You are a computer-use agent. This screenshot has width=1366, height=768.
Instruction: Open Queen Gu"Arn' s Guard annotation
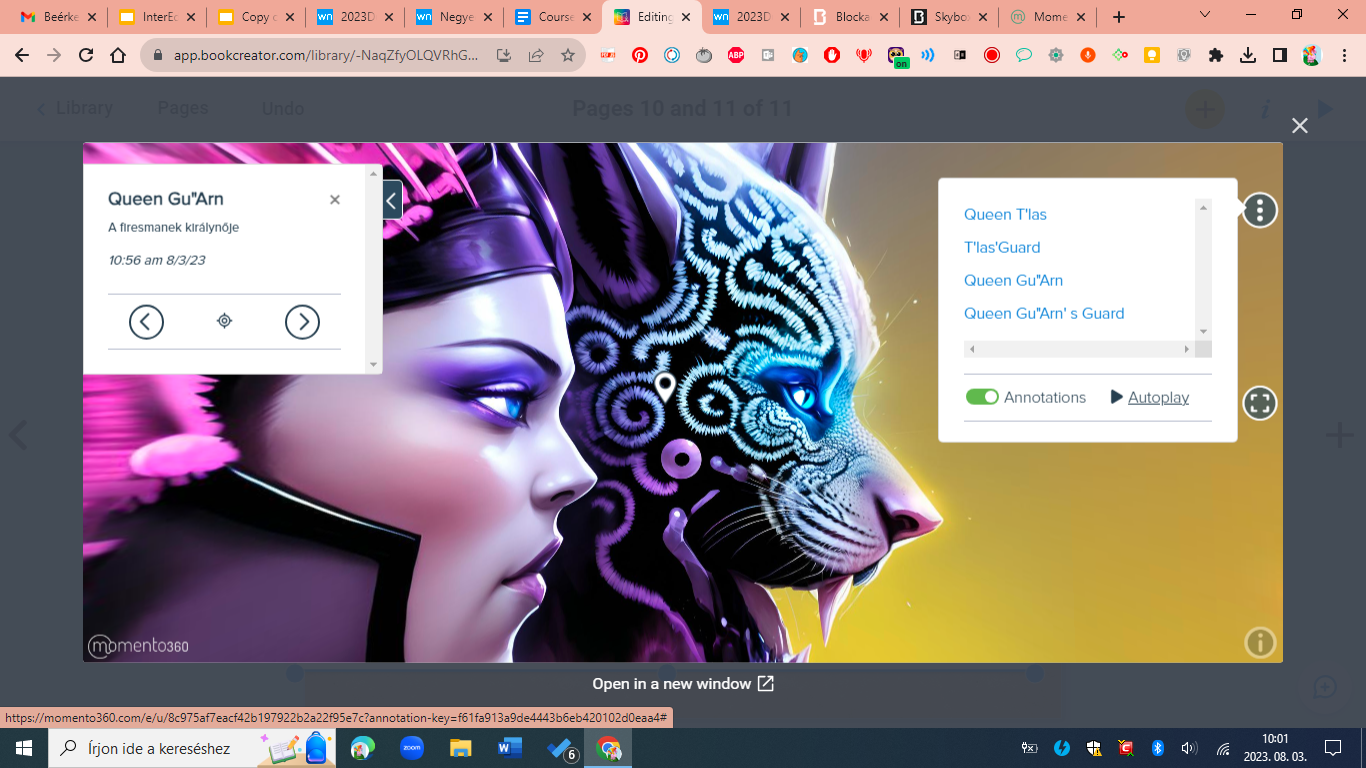click(x=1044, y=313)
